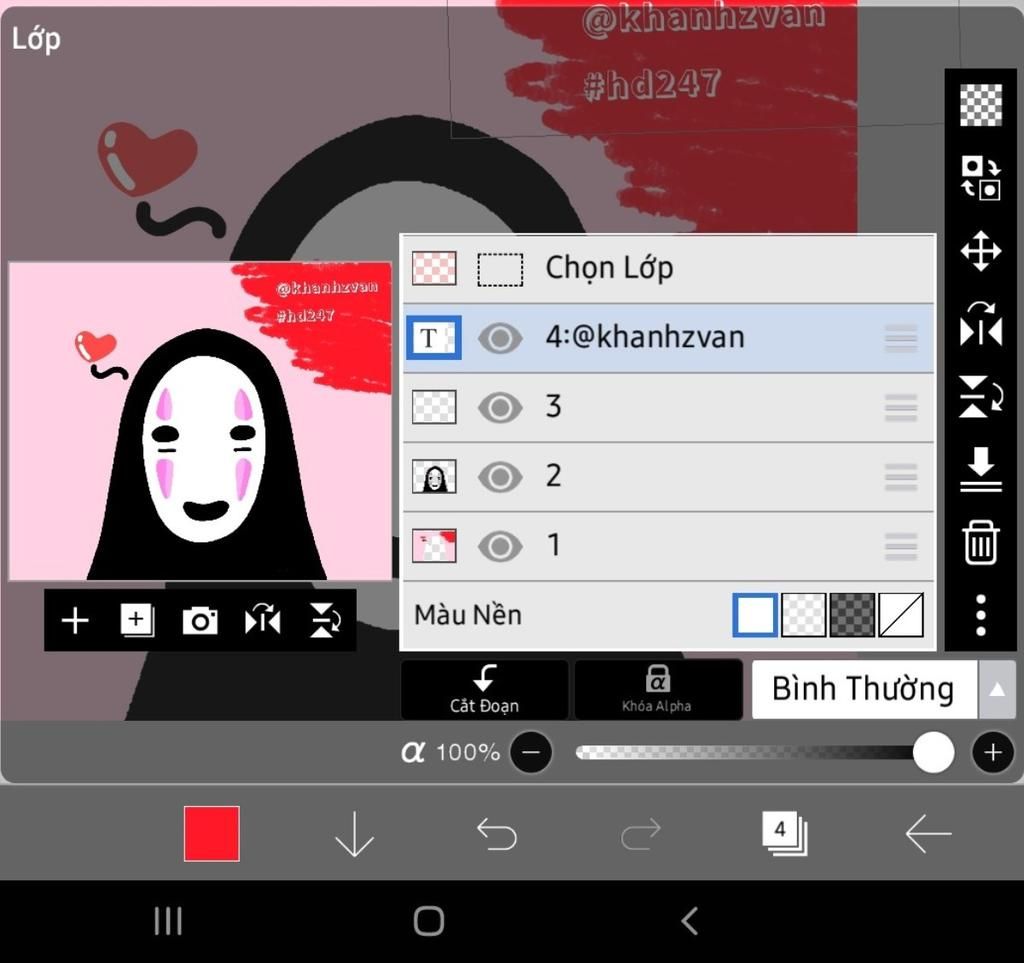Merge layer down using download arrow icon

(980, 469)
